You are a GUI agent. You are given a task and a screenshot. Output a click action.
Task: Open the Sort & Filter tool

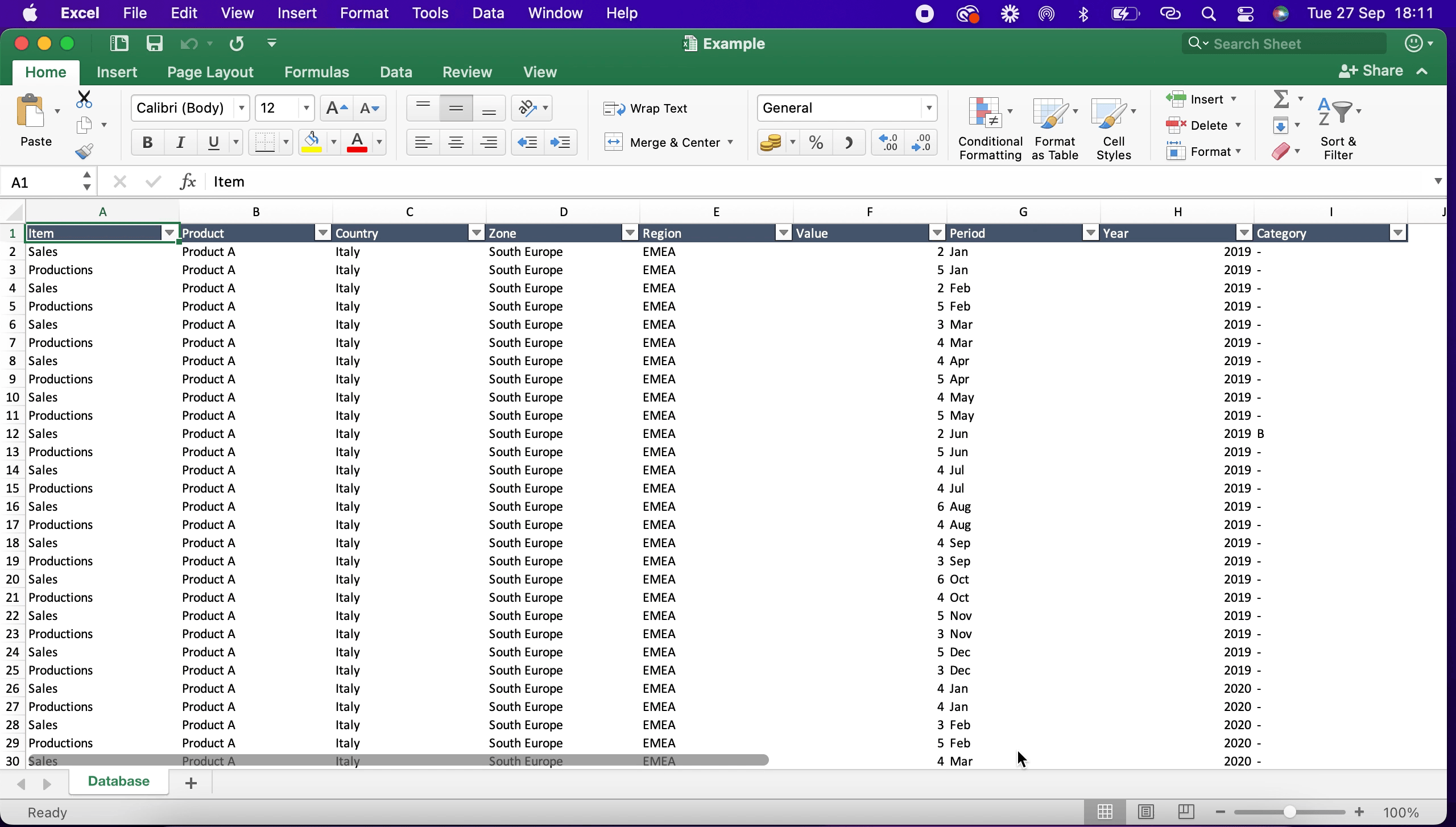point(1338,113)
